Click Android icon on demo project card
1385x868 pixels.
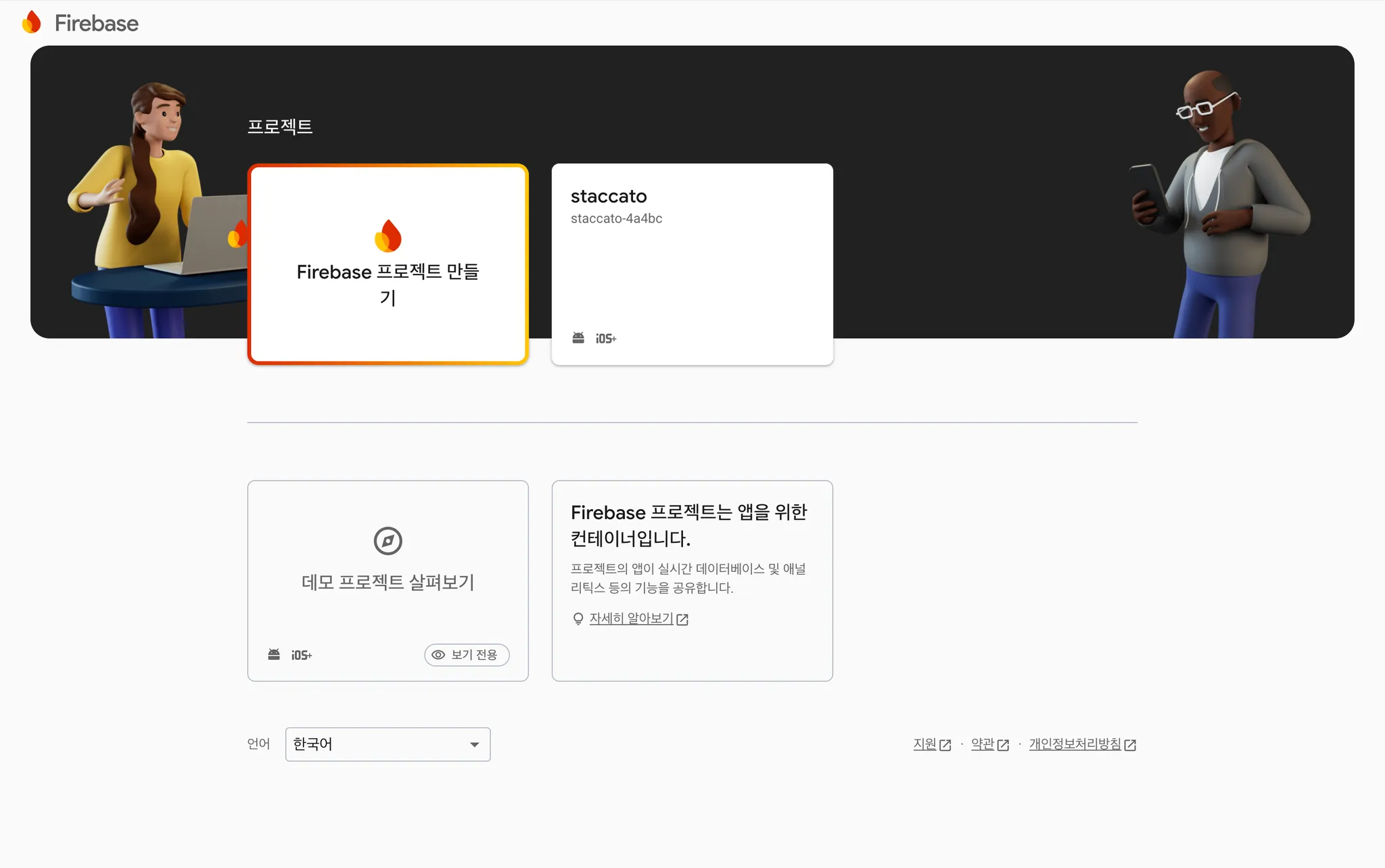[274, 654]
